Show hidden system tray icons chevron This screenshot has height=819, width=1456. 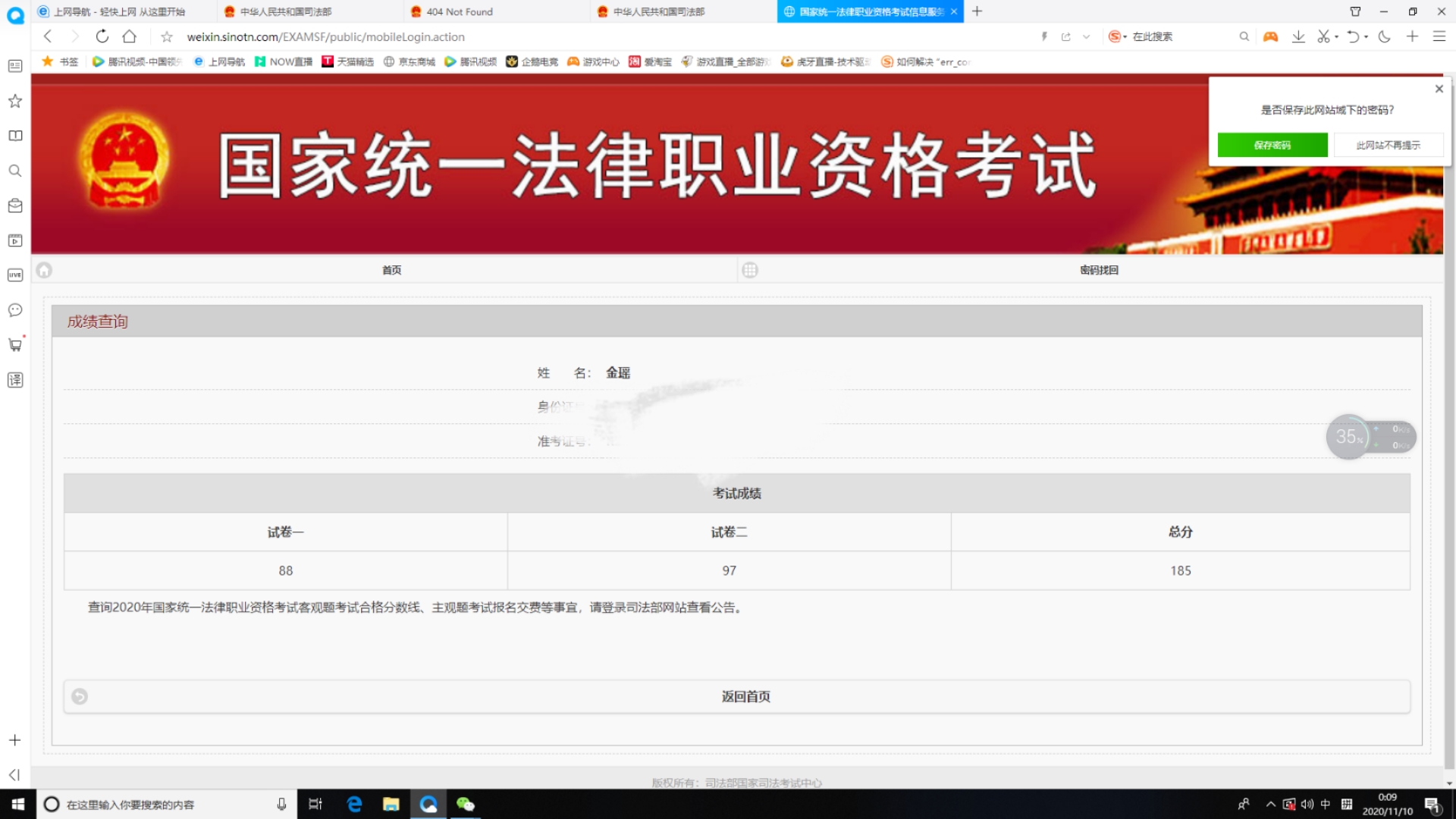[1270, 804]
